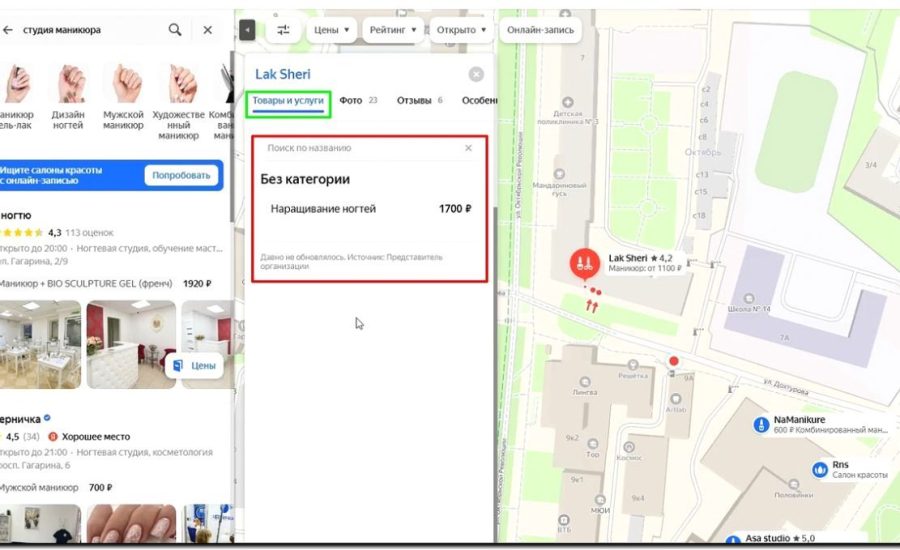Click the red Lak Sheri map pin
This screenshot has width=900, height=550.
tap(584, 265)
